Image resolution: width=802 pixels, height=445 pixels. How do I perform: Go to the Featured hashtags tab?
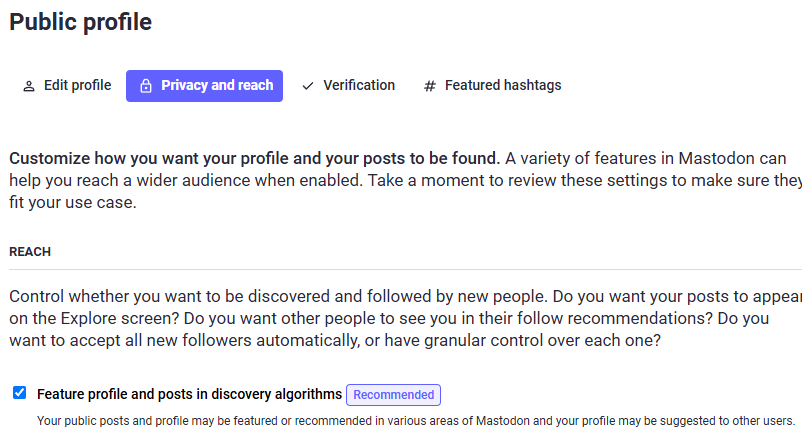tap(493, 85)
